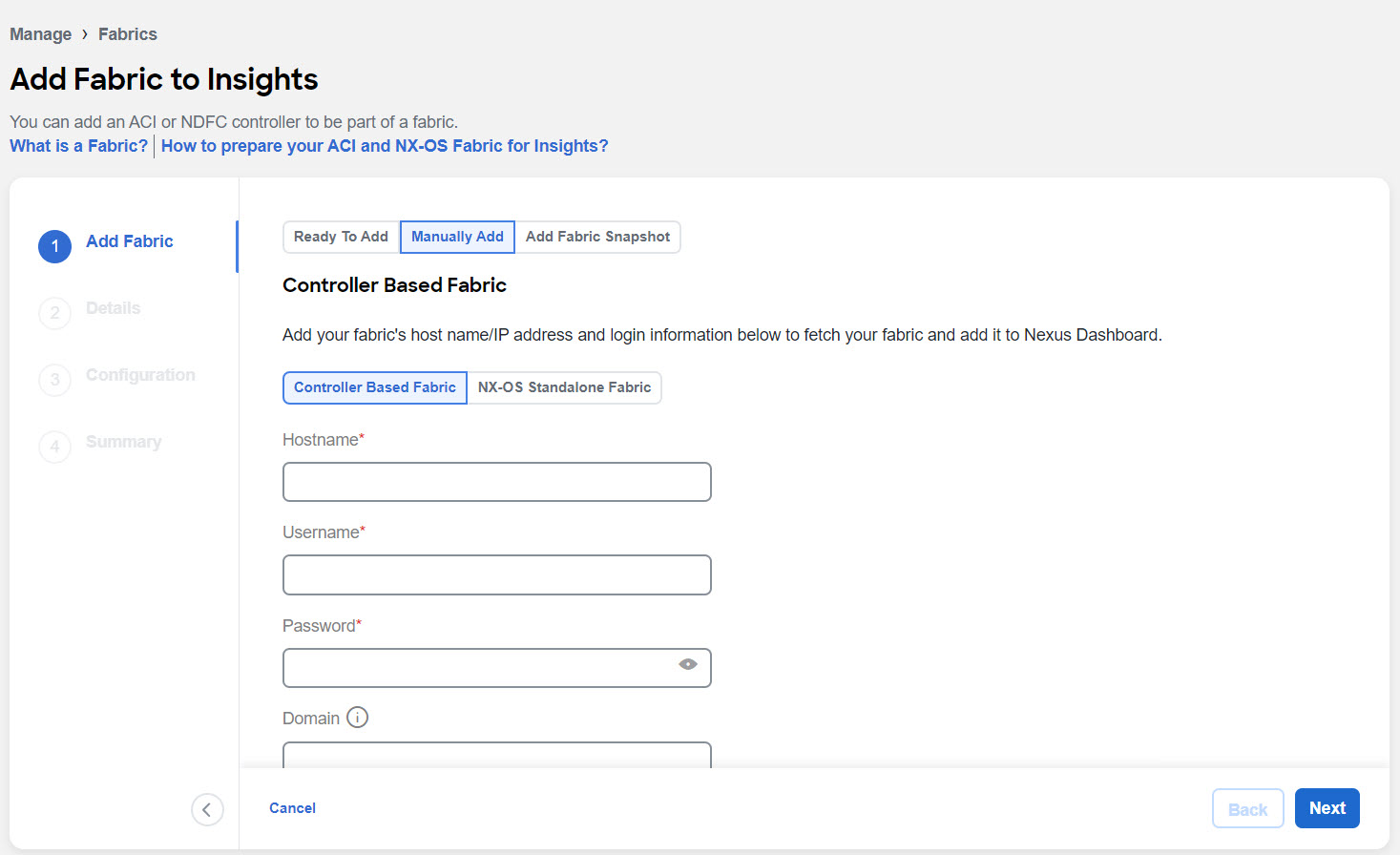Select the Add Fabric step label

(130, 241)
